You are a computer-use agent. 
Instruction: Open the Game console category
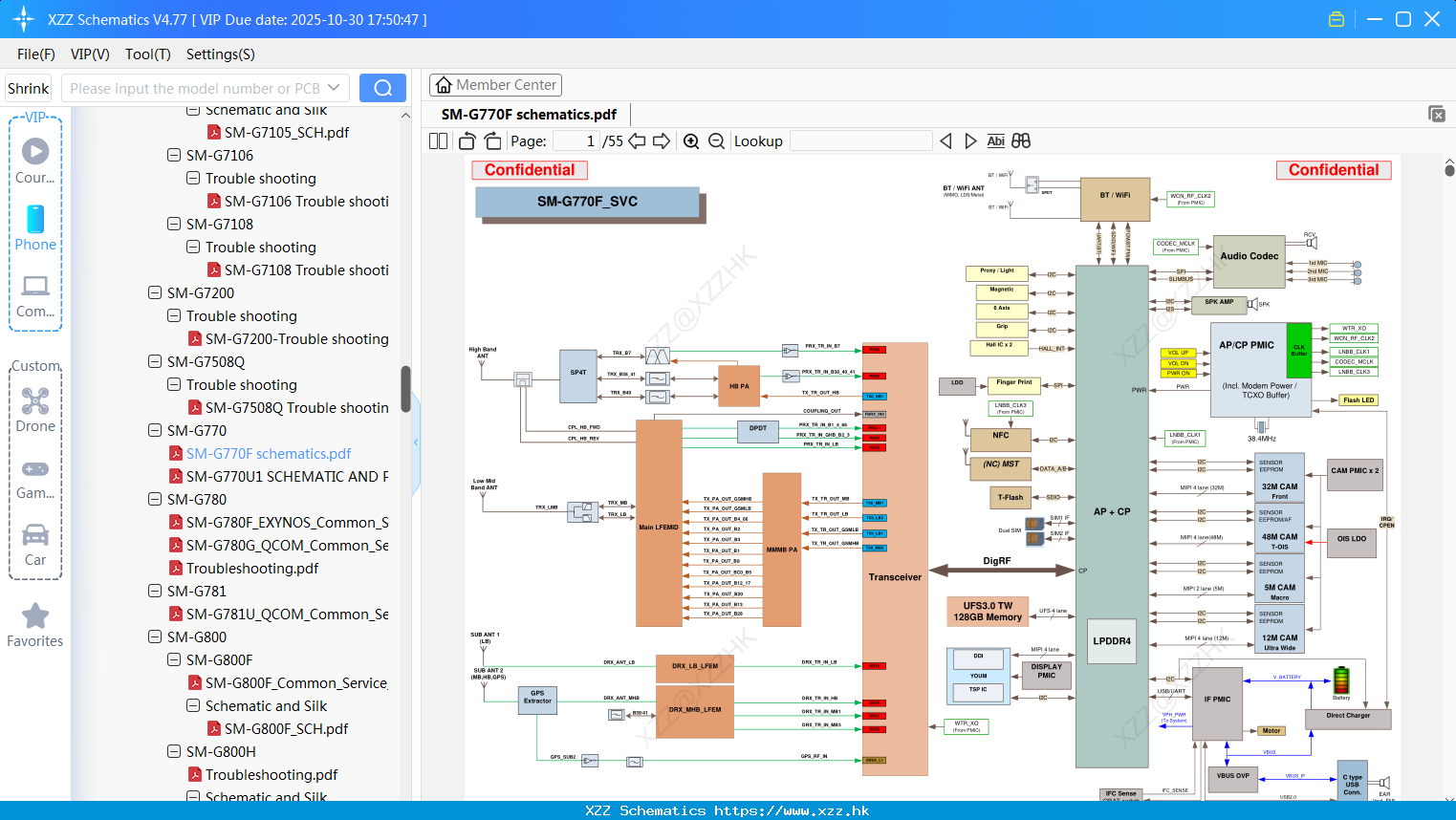pos(35,480)
